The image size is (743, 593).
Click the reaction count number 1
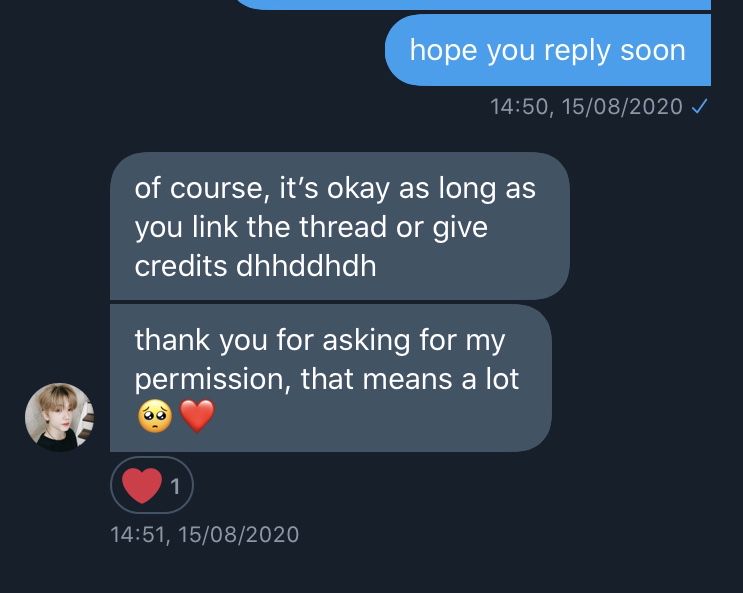point(175,486)
